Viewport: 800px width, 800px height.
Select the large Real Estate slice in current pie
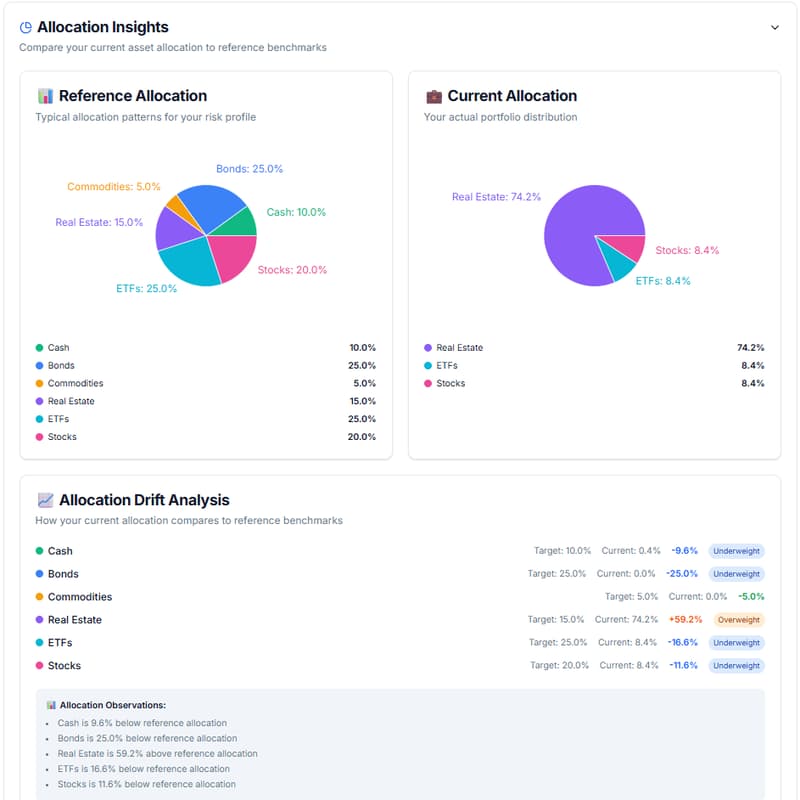[x=580, y=225]
